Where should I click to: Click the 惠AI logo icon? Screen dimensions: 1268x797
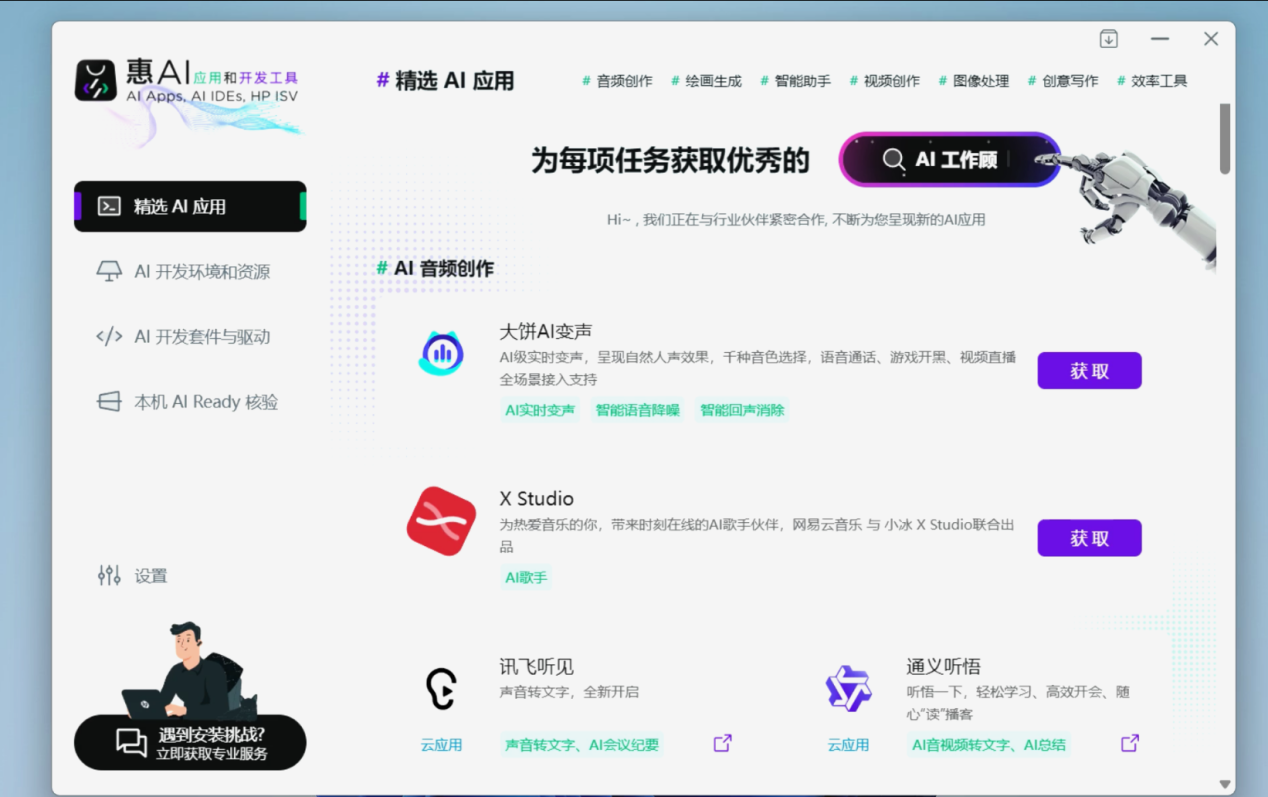pos(96,81)
